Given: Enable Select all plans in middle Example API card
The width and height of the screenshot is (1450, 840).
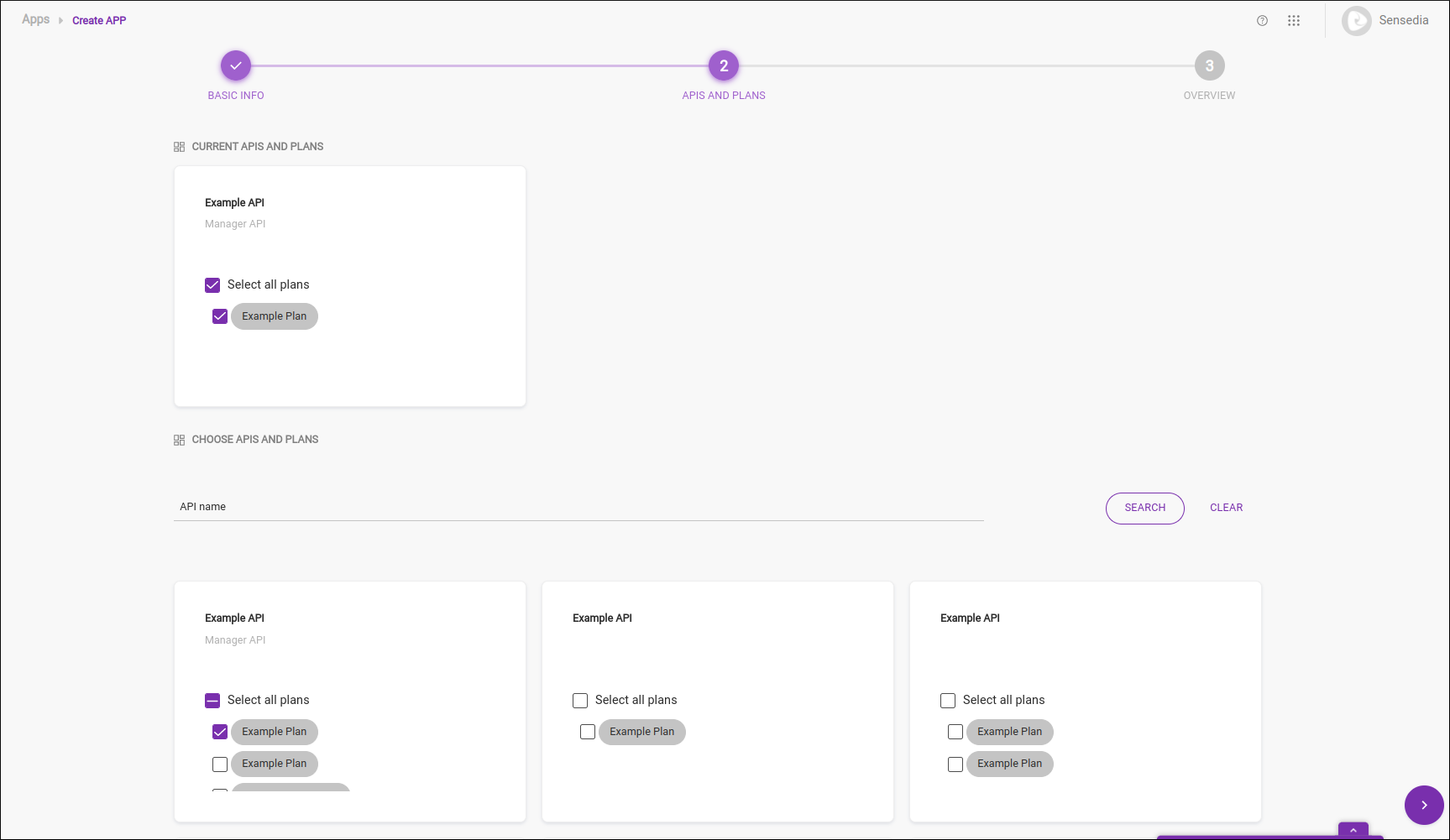Looking at the screenshot, I should pyautogui.click(x=580, y=700).
